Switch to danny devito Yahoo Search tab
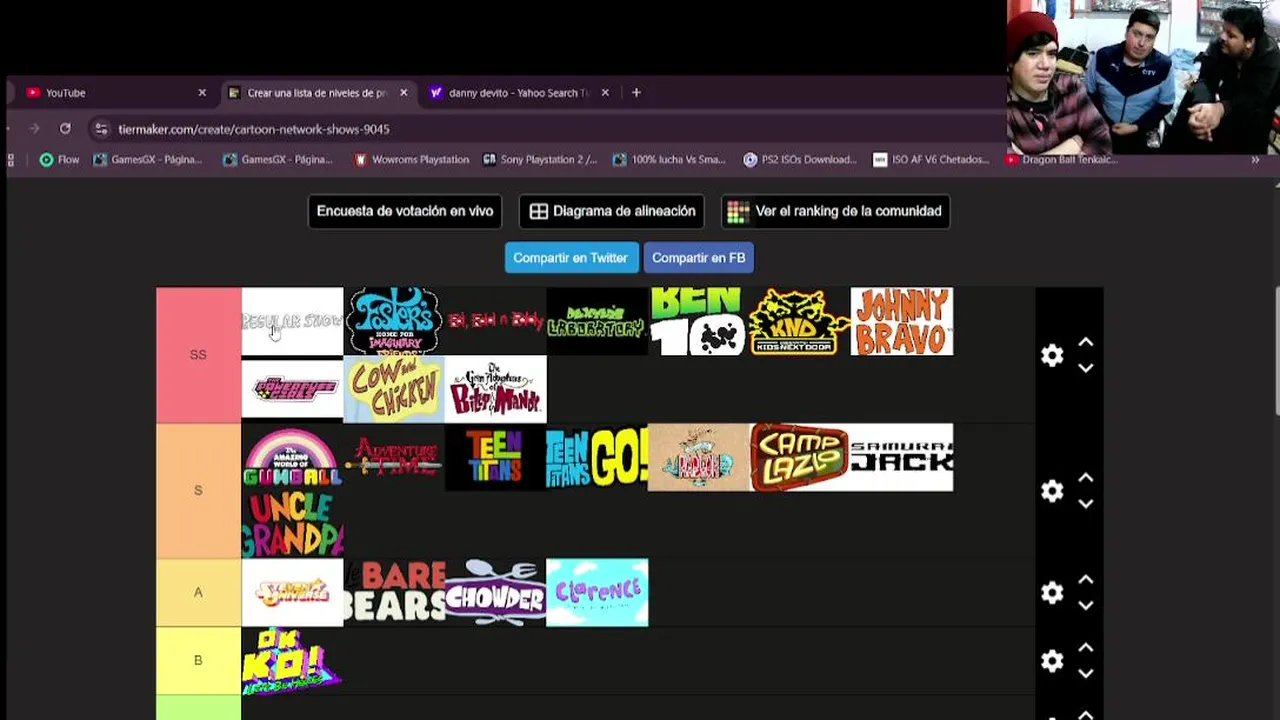 tap(519, 92)
